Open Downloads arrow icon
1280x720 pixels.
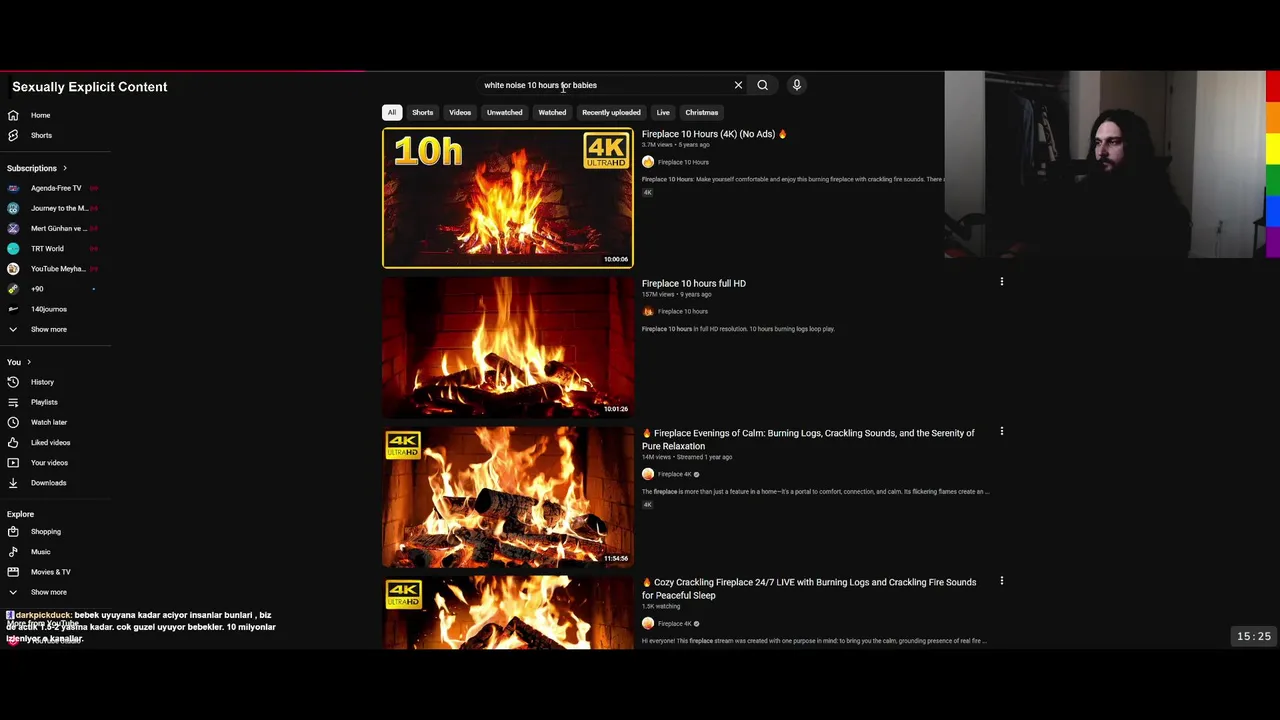[x=13, y=482]
